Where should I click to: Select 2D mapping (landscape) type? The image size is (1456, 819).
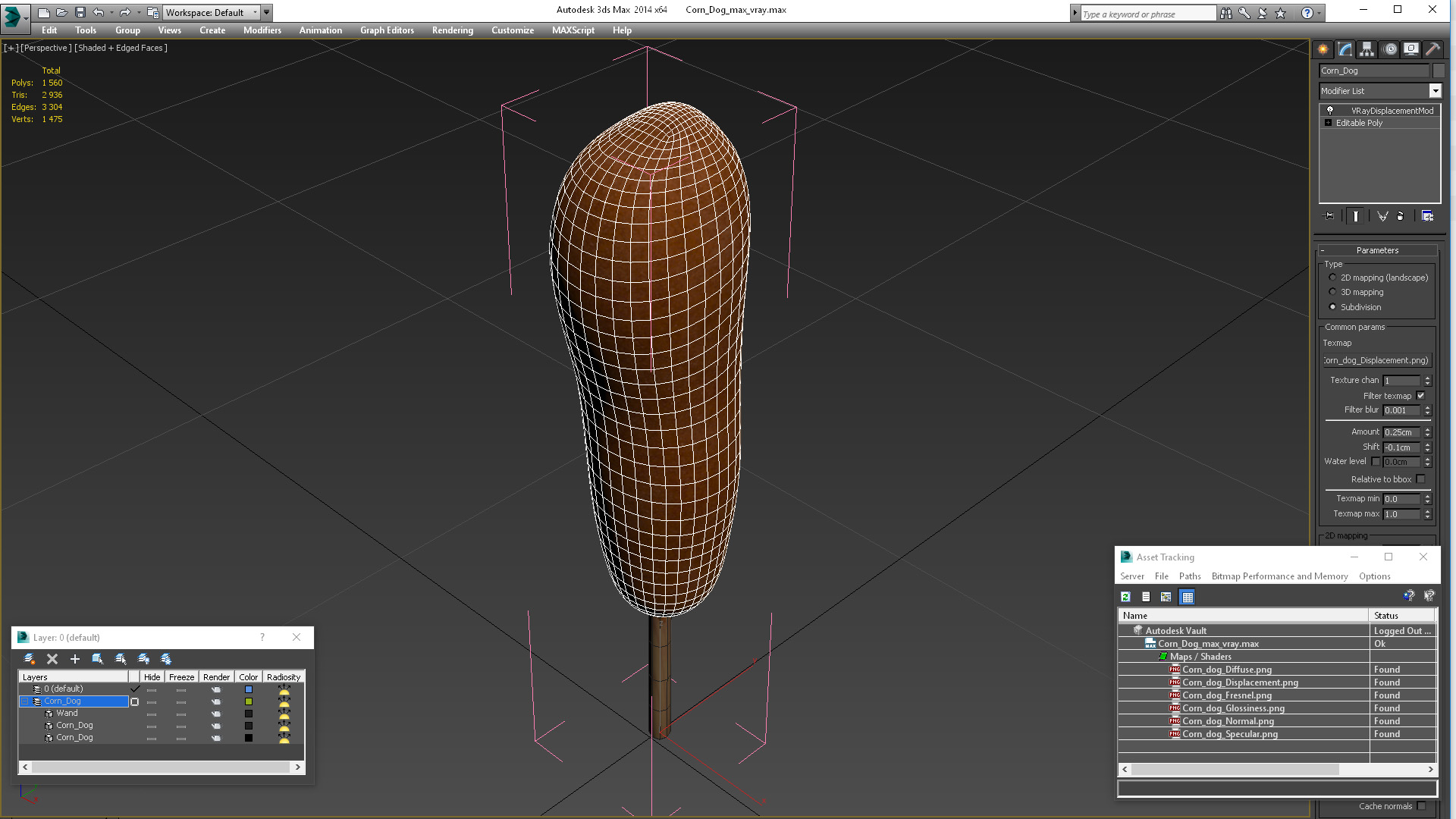[1332, 278]
